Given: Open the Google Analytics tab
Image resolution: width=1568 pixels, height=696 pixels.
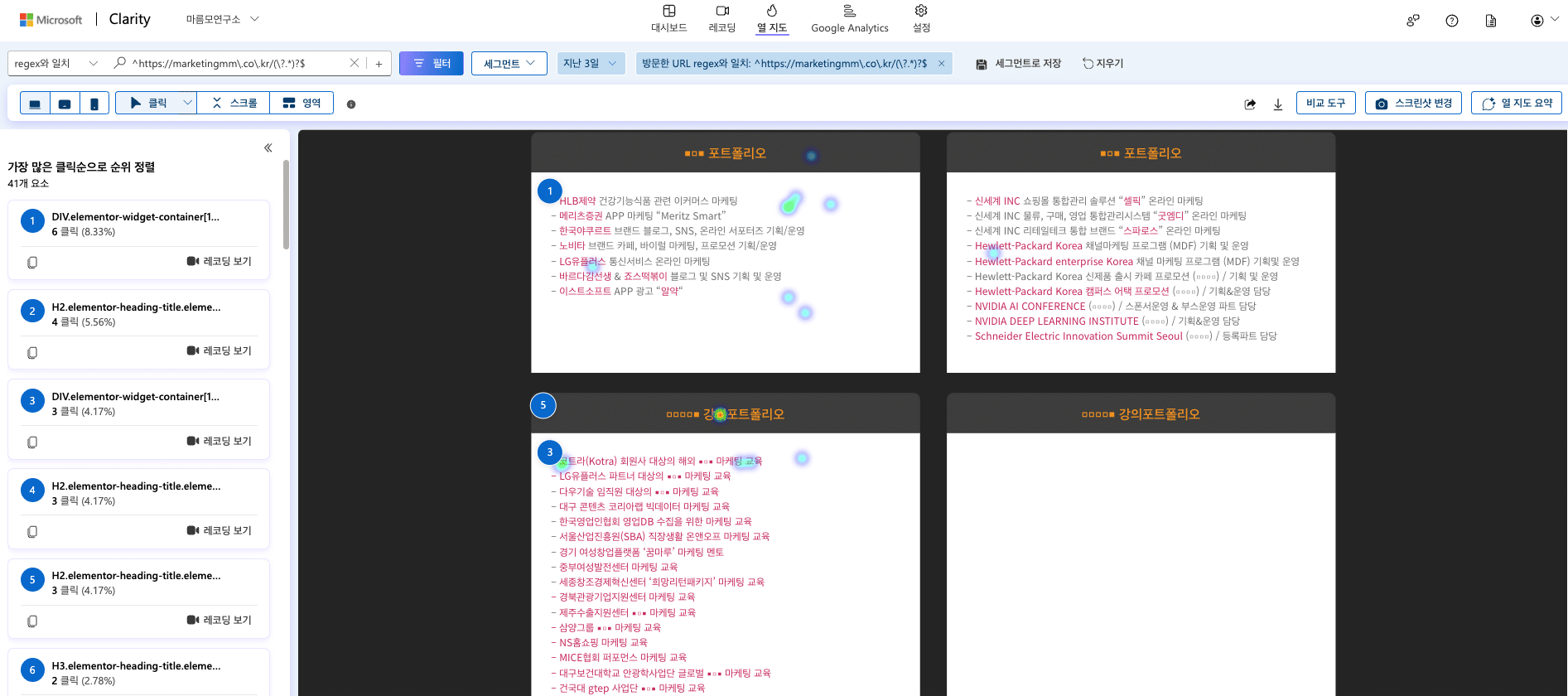Looking at the screenshot, I should pyautogui.click(x=849, y=18).
